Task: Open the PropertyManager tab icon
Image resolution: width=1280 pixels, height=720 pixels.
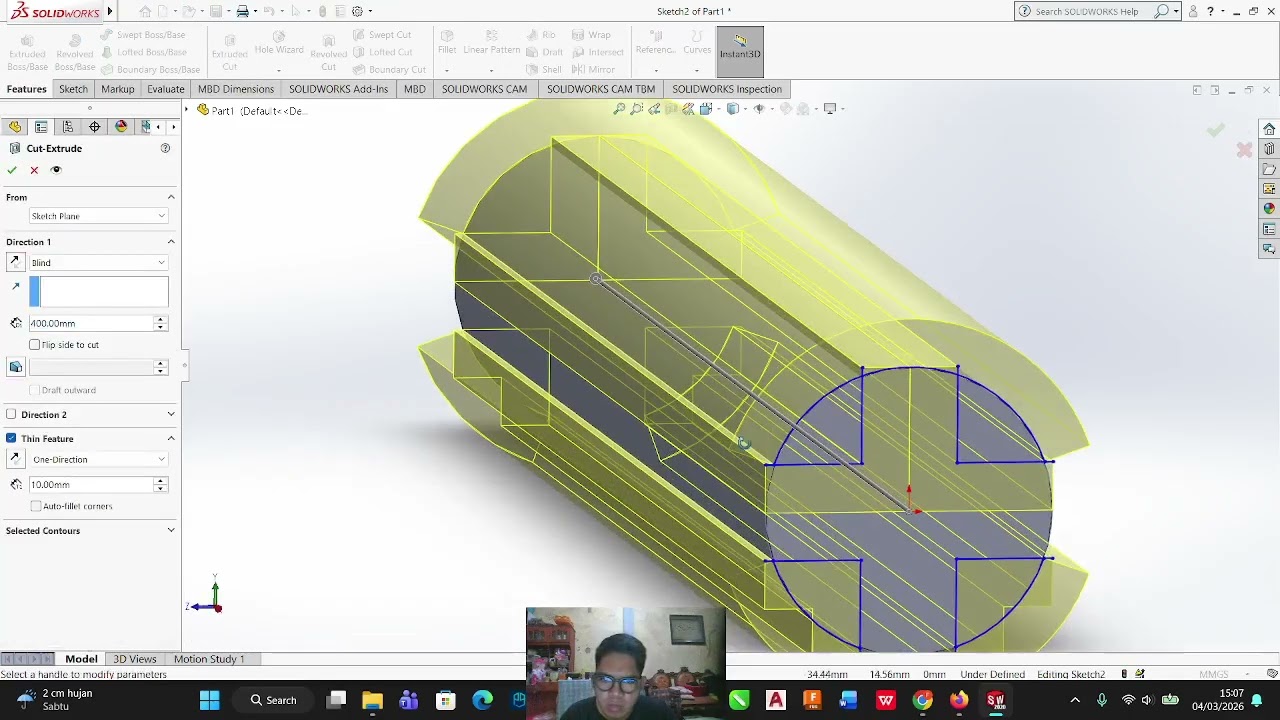Action: pyautogui.click(x=41, y=127)
